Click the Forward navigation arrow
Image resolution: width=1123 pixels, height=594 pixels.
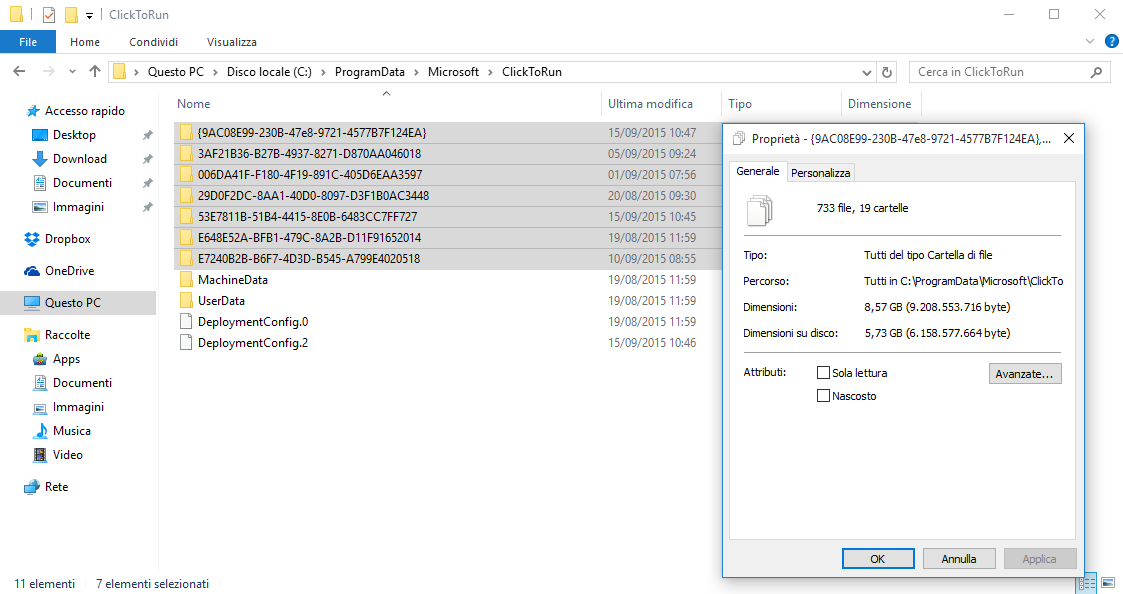coord(48,72)
